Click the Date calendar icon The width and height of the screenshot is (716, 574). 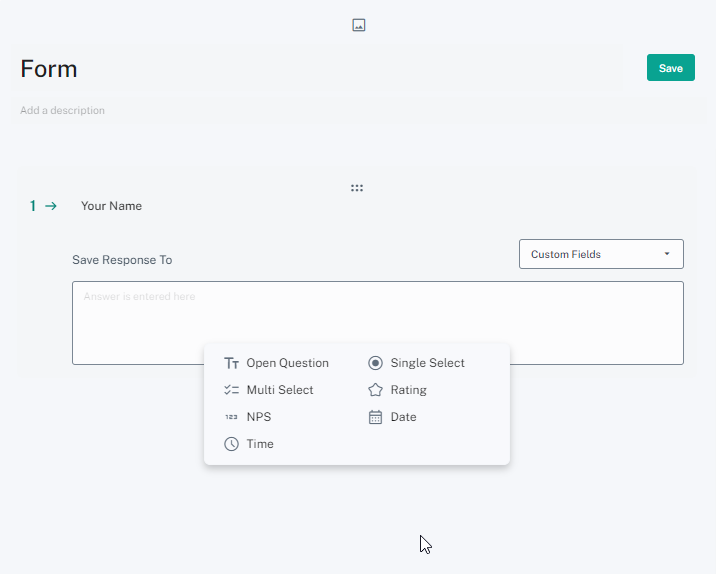click(375, 417)
